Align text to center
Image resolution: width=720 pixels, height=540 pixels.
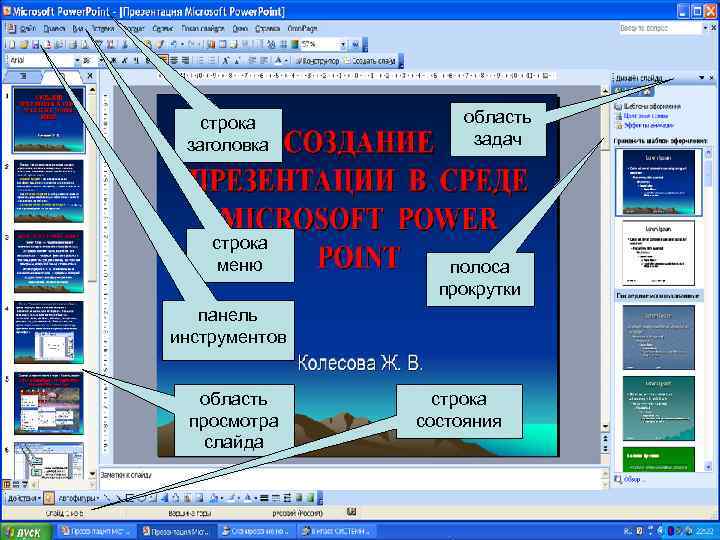tap(174, 61)
